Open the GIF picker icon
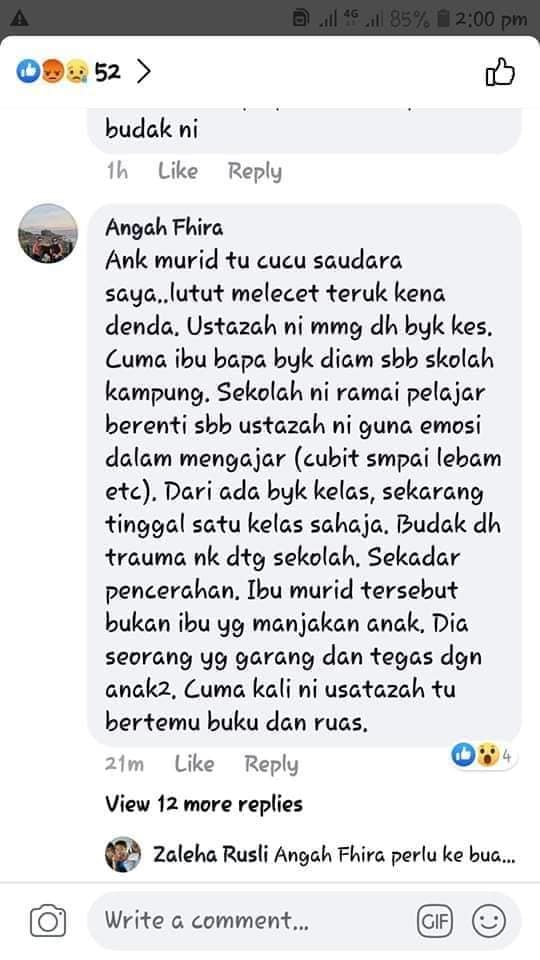This screenshot has height=960, width=540. (435, 921)
